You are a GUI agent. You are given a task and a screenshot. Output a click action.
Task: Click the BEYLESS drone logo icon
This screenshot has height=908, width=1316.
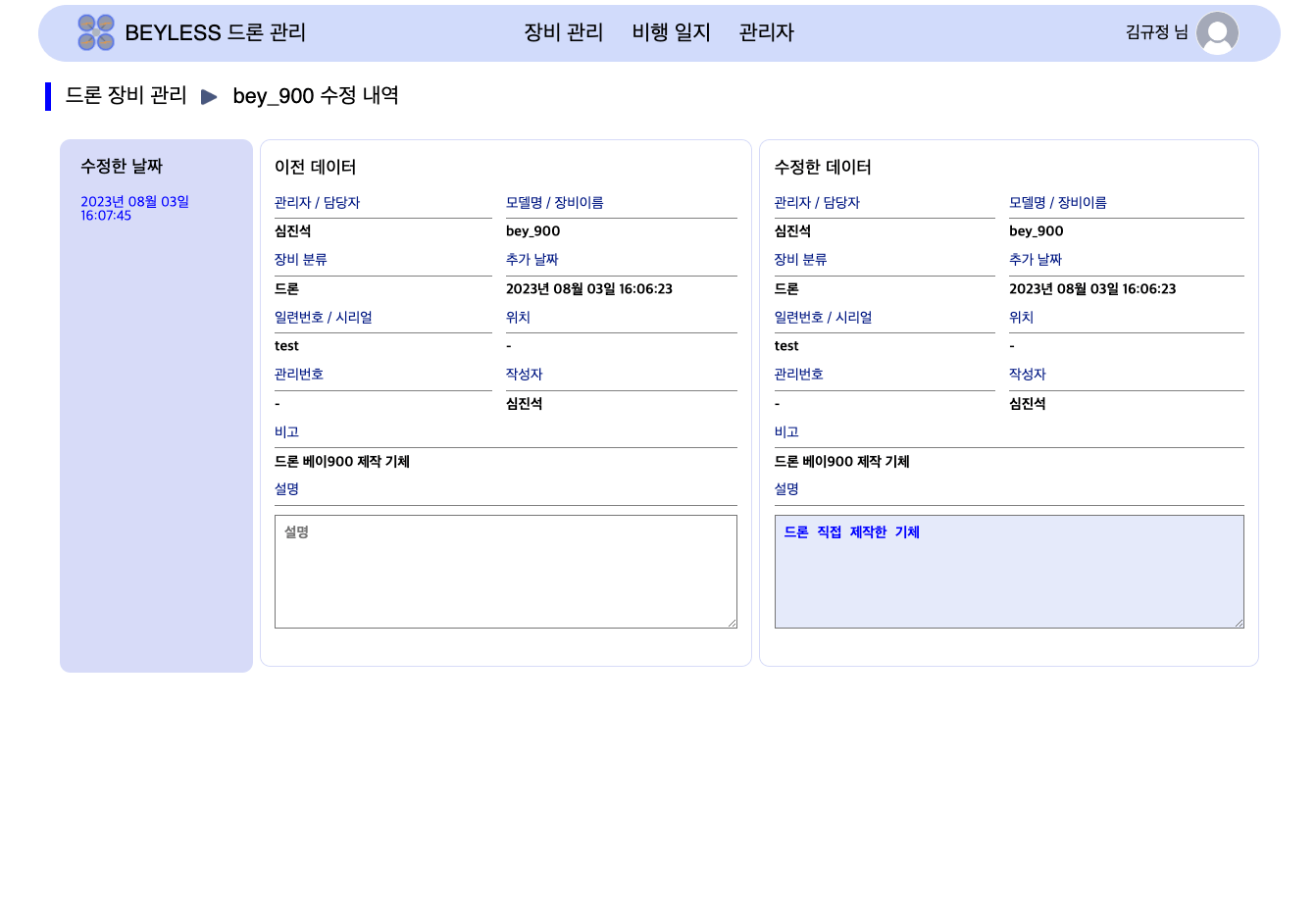(x=96, y=32)
